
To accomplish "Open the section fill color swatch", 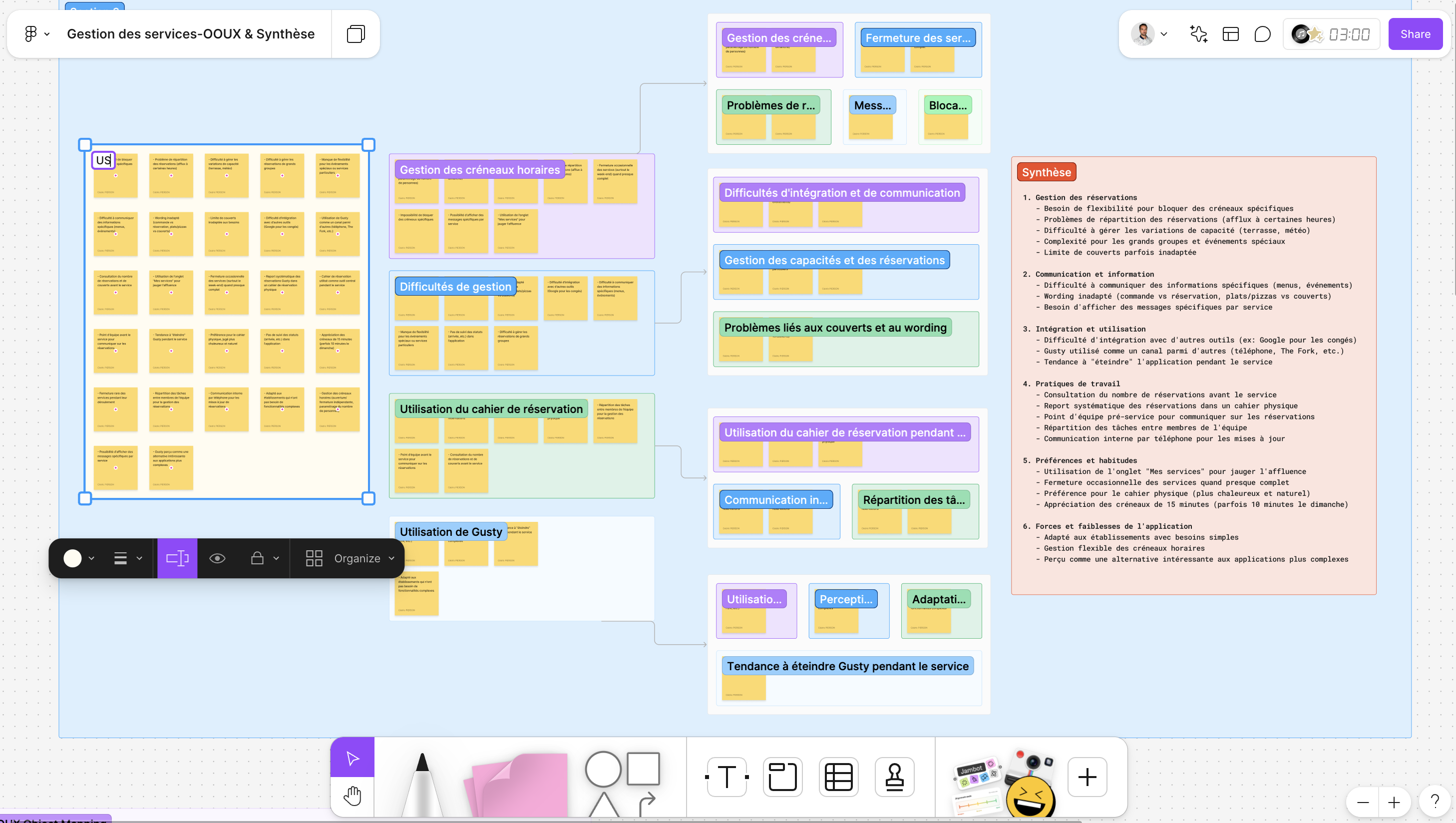I will pos(72,558).
